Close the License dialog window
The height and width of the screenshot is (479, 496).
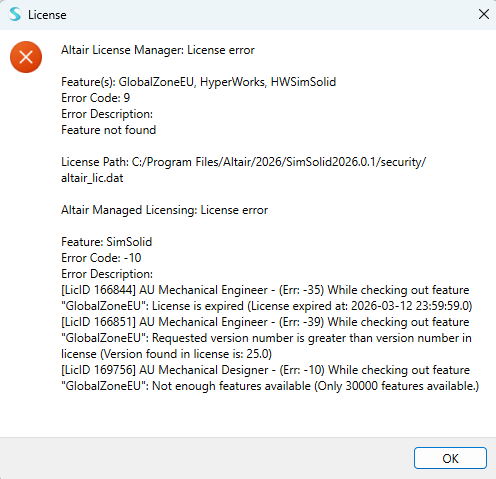[x=484, y=14]
